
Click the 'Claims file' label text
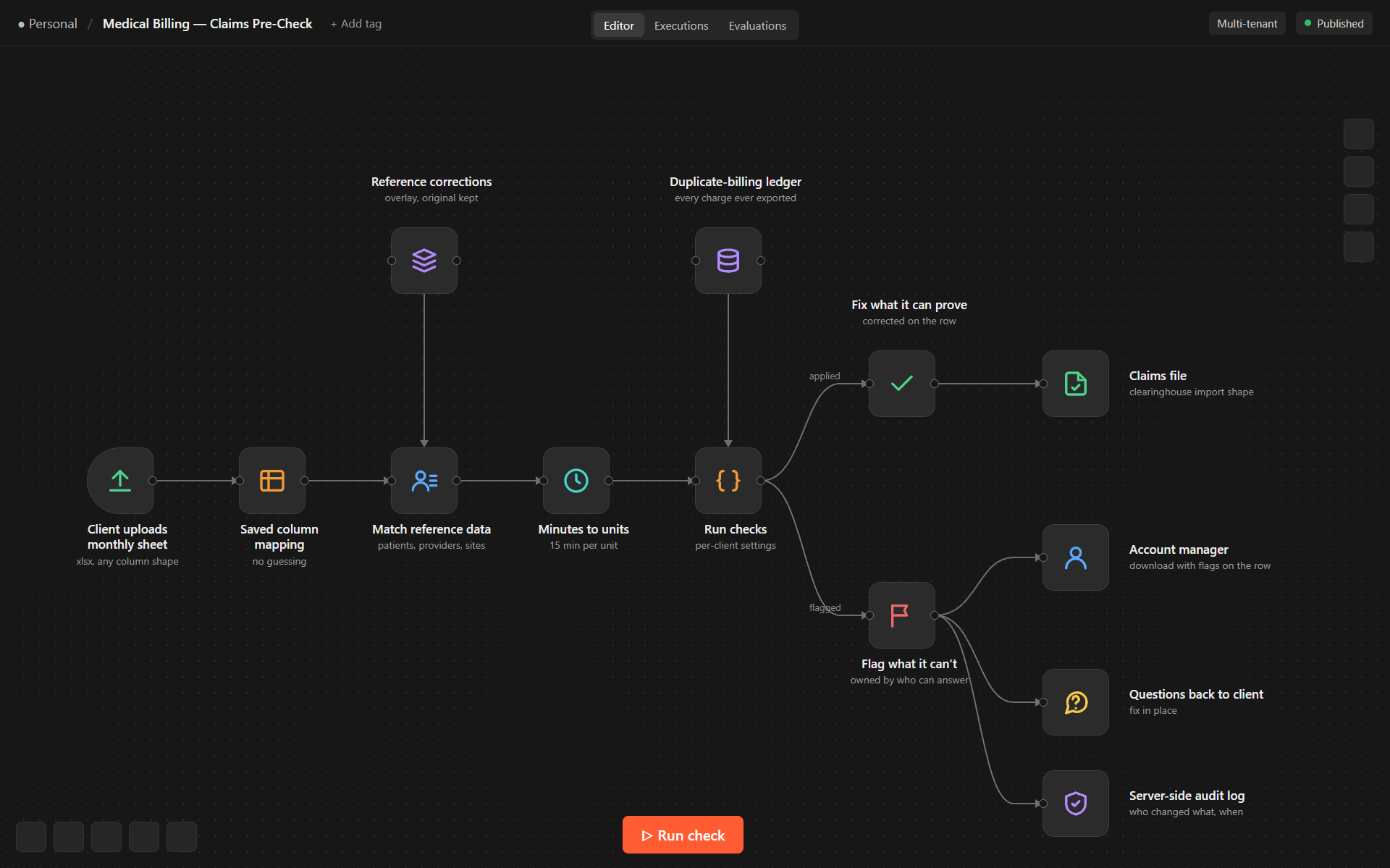pos(1158,376)
